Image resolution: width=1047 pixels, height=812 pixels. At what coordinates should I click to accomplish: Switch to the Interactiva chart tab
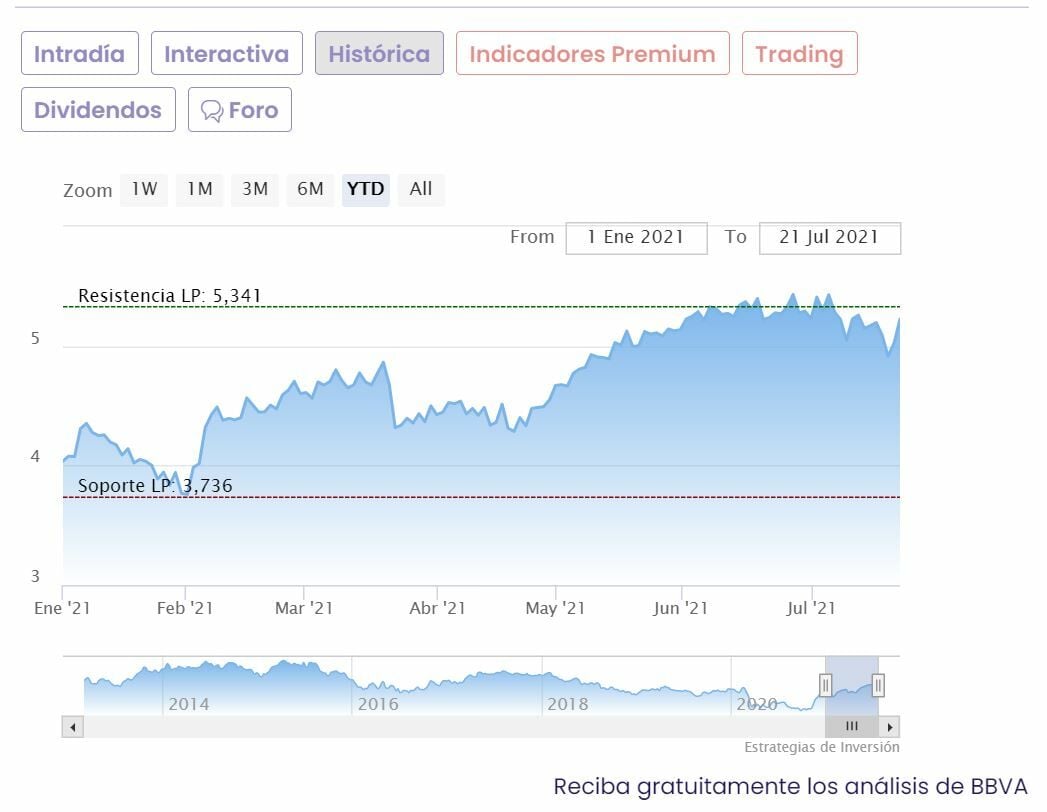pos(226,54)
